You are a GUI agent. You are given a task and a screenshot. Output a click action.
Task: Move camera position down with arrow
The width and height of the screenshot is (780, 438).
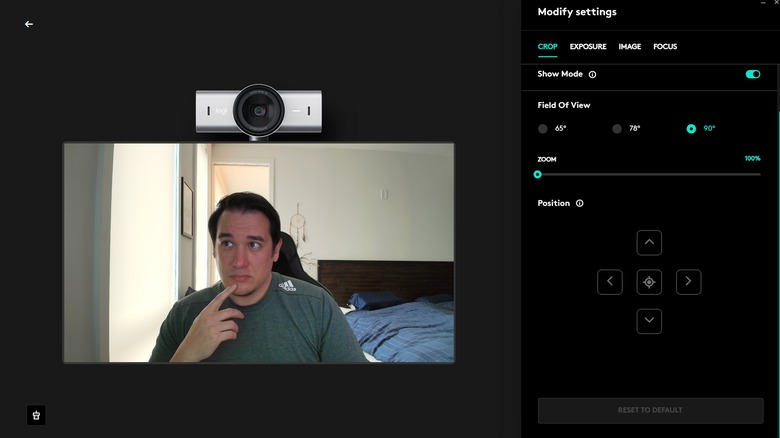click(649, 321)
